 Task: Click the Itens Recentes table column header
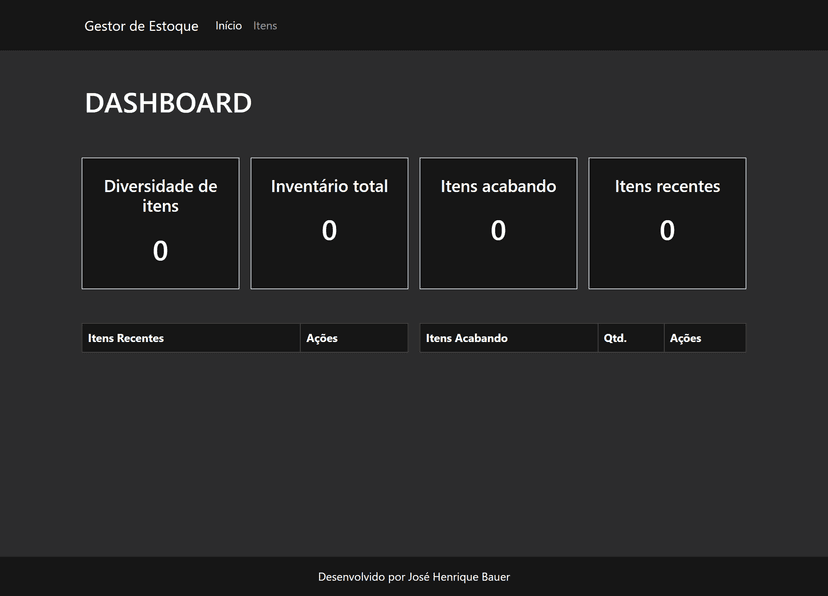coord(126,338)
